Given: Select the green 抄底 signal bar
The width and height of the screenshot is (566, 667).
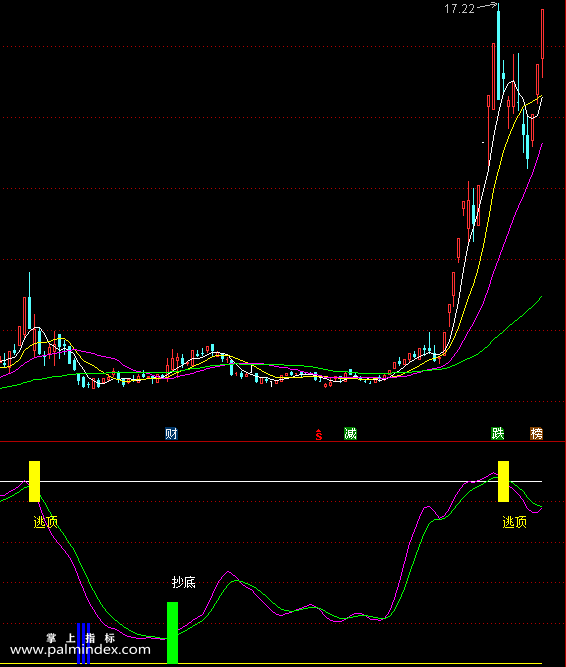Looking at the screenshot, I should pos(172,633).
